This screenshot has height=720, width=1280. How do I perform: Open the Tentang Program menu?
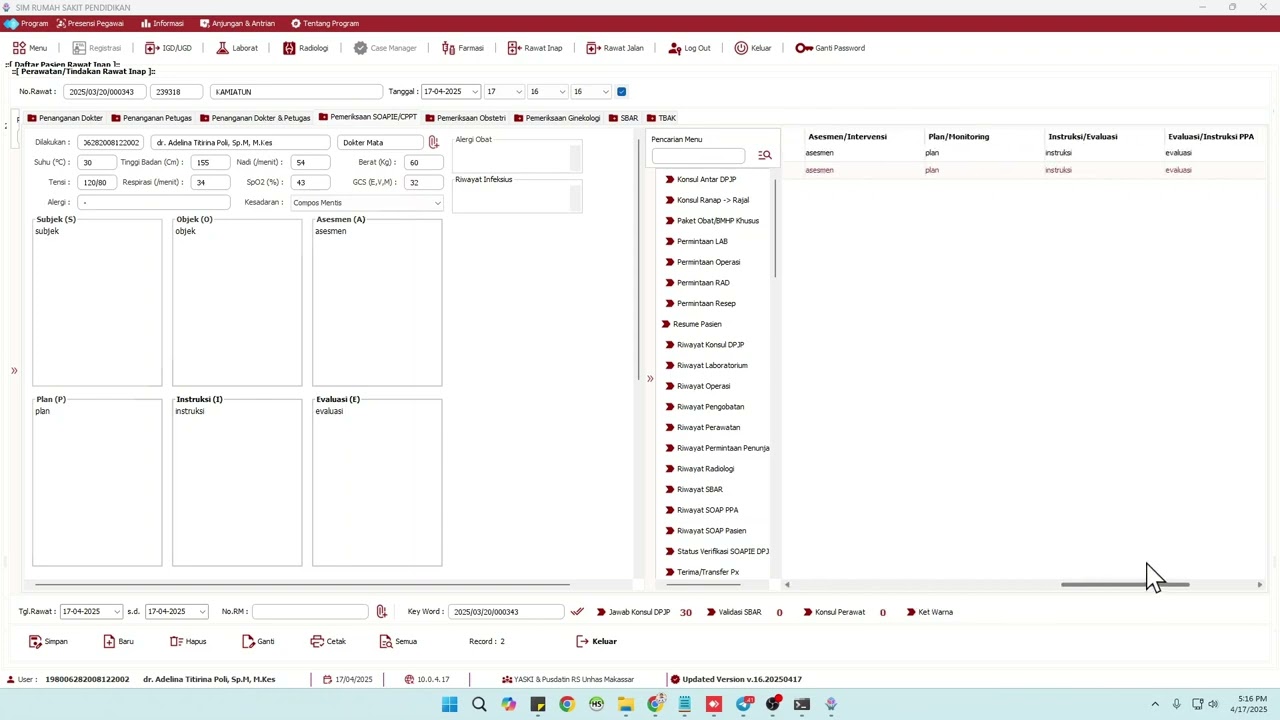[325, 23]
